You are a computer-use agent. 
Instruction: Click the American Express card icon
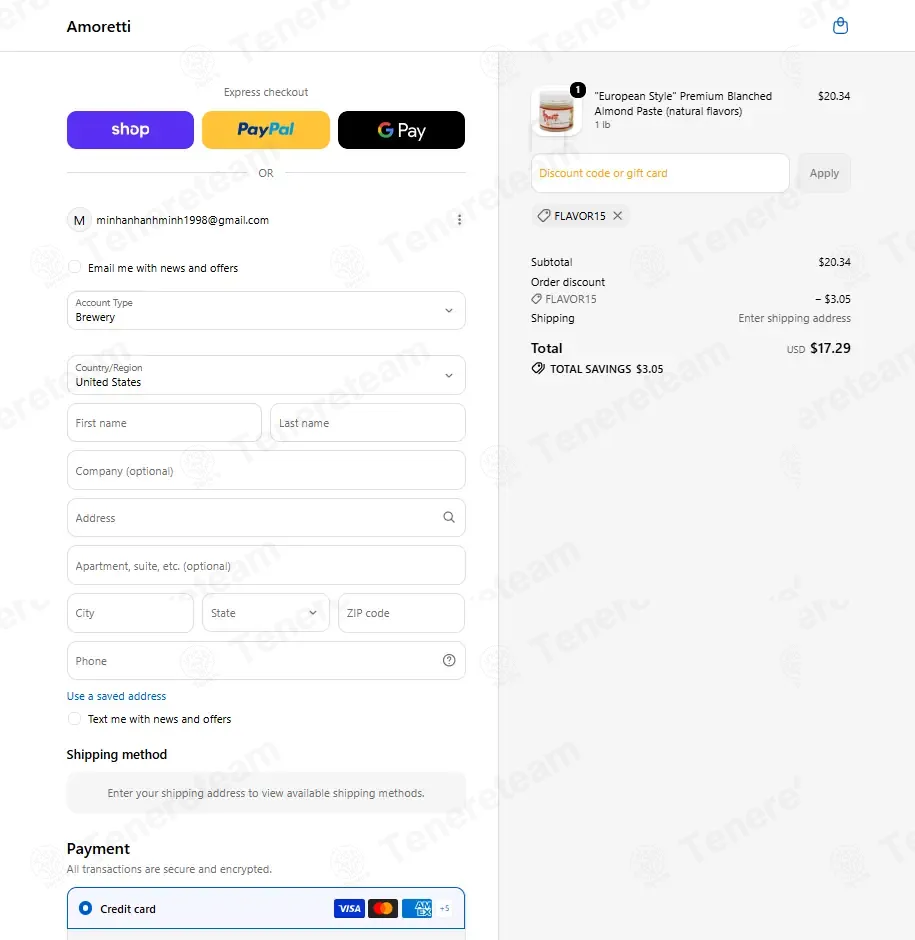[x=417, y=908]
